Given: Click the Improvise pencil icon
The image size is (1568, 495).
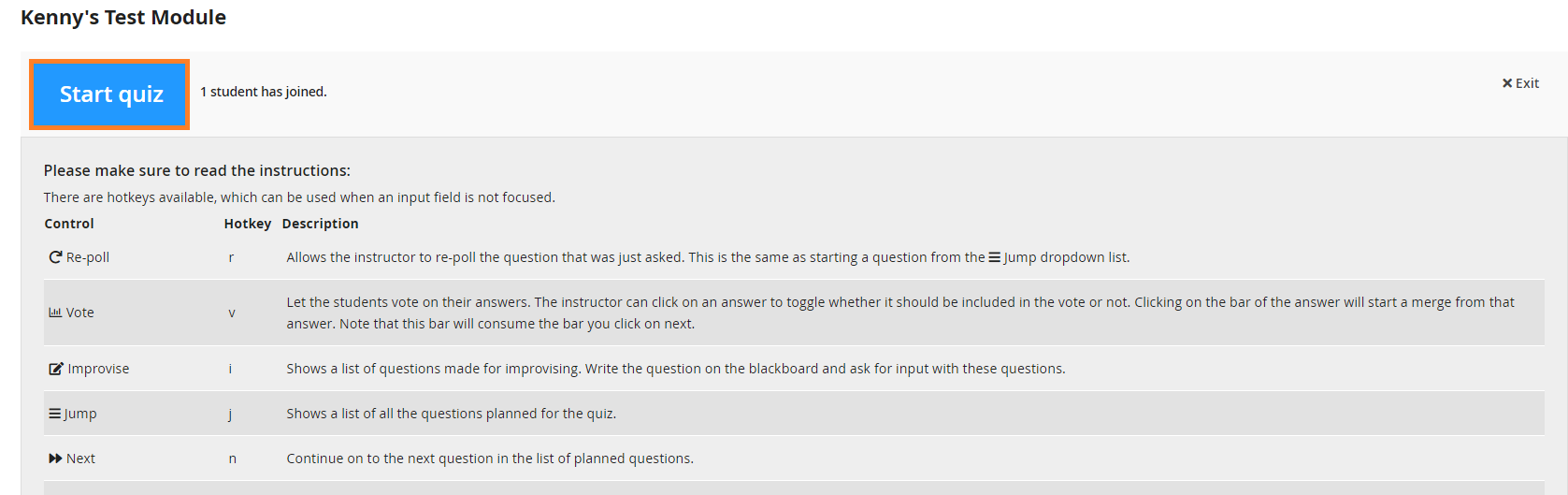Looking at the screenshot, I should (x=56, y=369).
